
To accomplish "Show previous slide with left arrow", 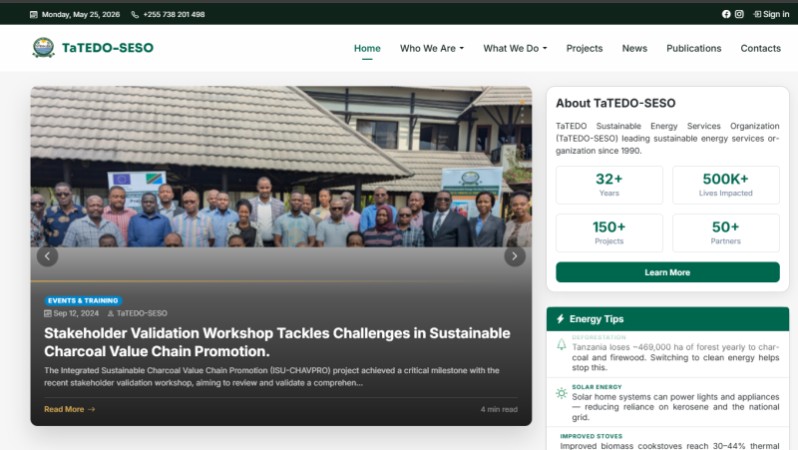I will tap(47, 256).
